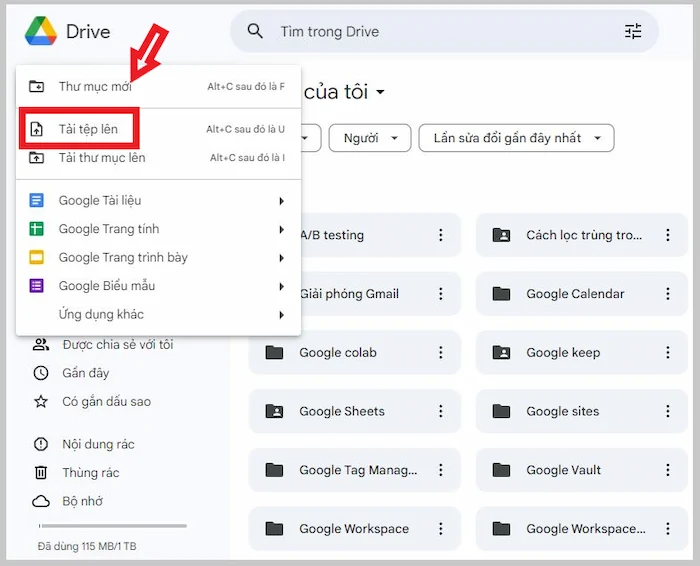Screen dimensions: 700x566
Task: Open the Lần sửa đổi gần đây nhất dropdown
Action: (517, 138)
